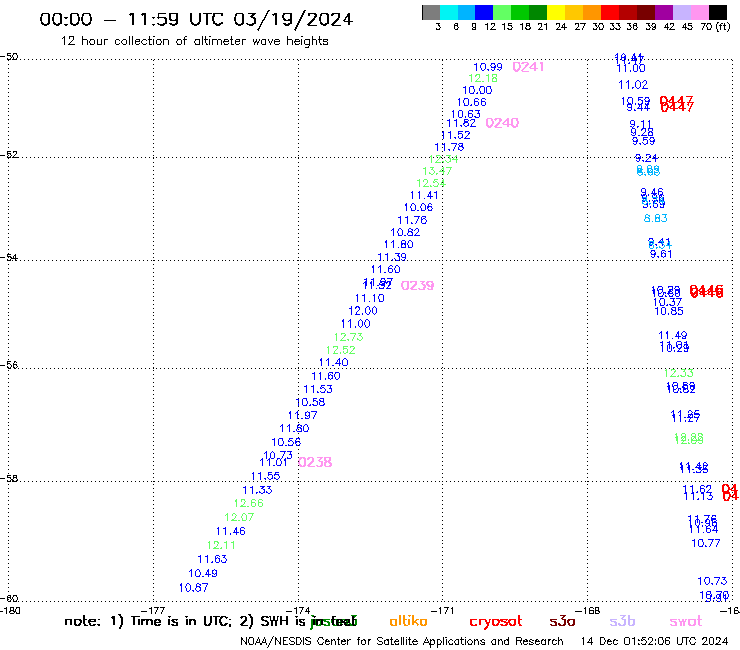
Task: Click the yellow legend color swatch
Action: coord(556,12)
